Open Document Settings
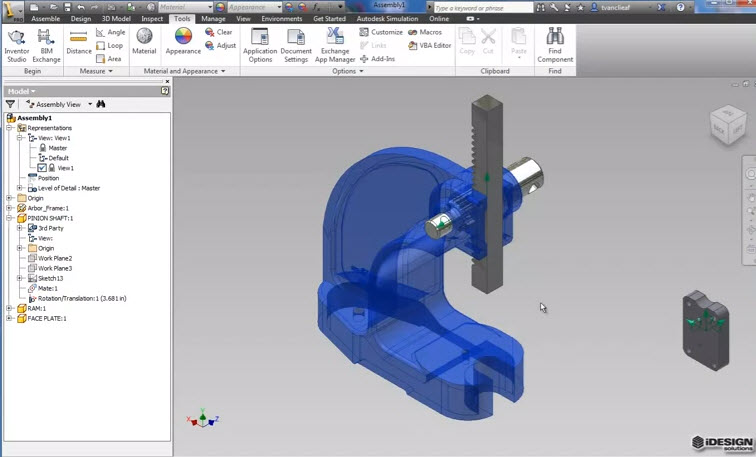 [296, 45]
